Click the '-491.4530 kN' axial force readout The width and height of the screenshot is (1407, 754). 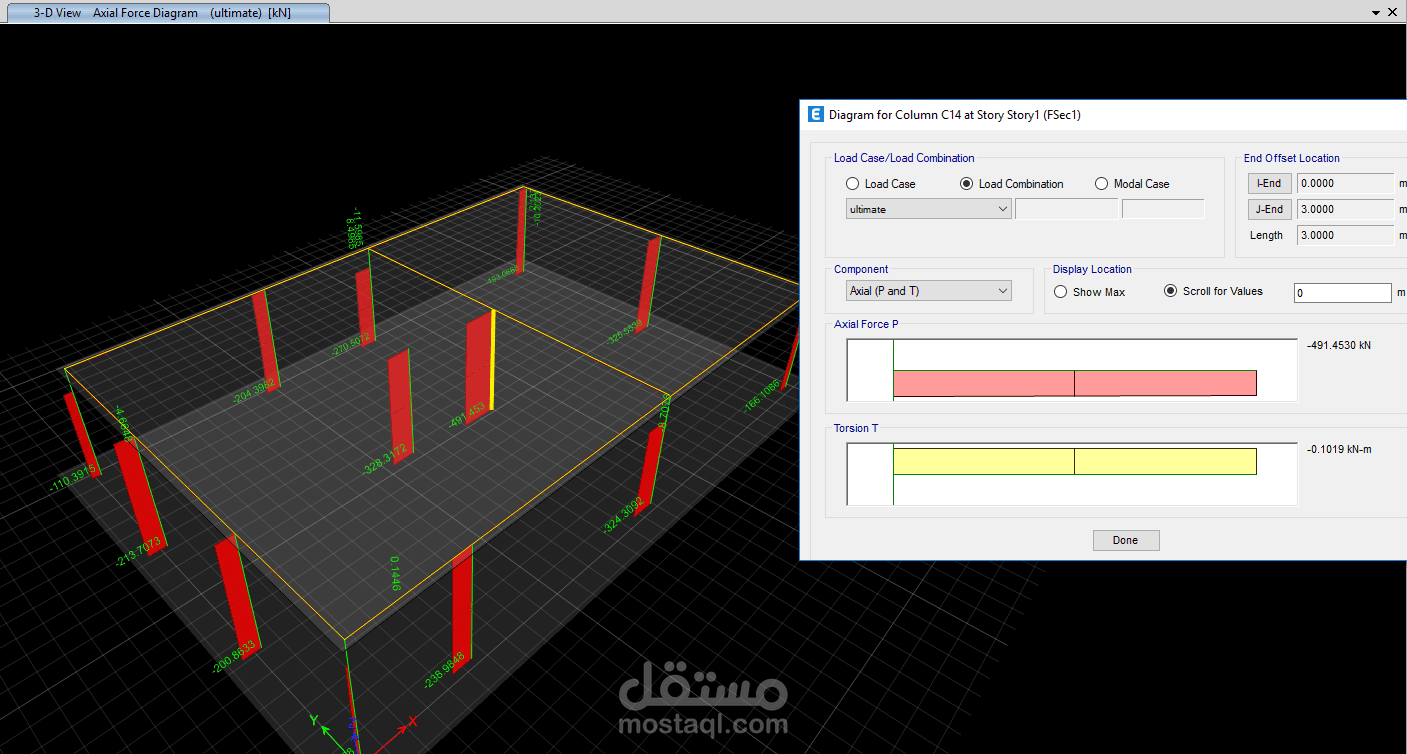[1339, 345]
